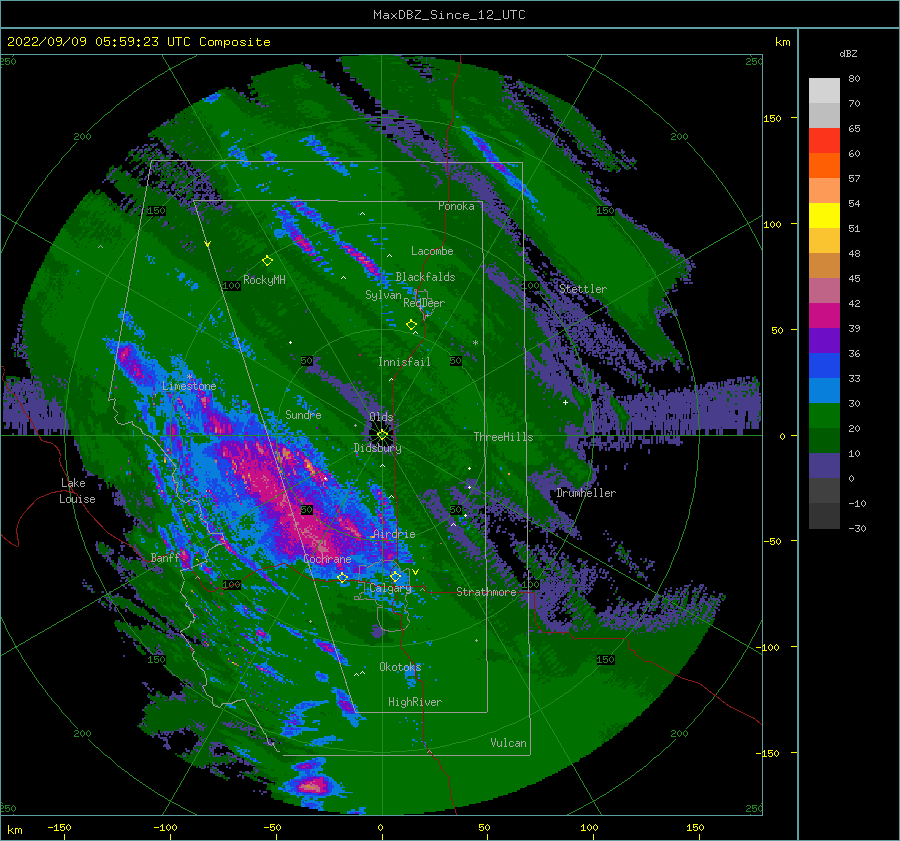
Task: Pick the orange 57–60 dBZ legend swatch
Action: (x=824, y=166)
